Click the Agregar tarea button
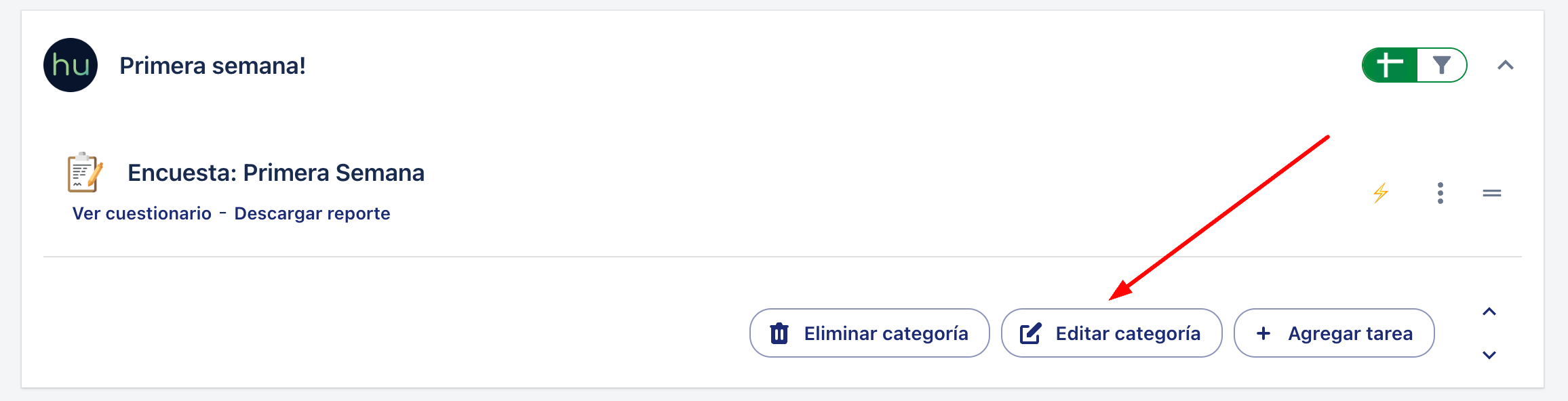Screen dimensions: 1568x401 (x=1334, y=333)
